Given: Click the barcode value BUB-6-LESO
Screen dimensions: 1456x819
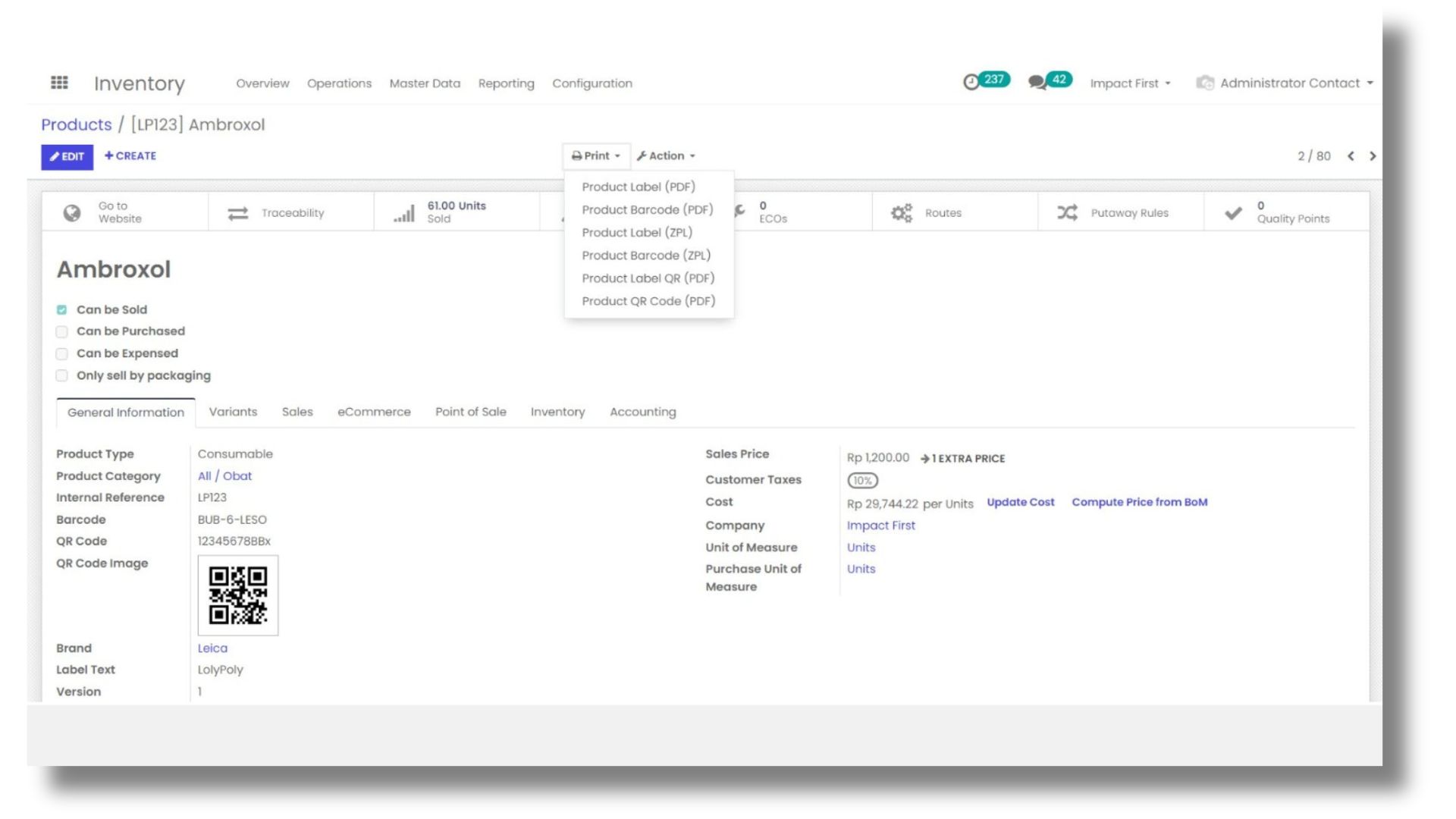Looking at the screenshot, I should point(232,519).
